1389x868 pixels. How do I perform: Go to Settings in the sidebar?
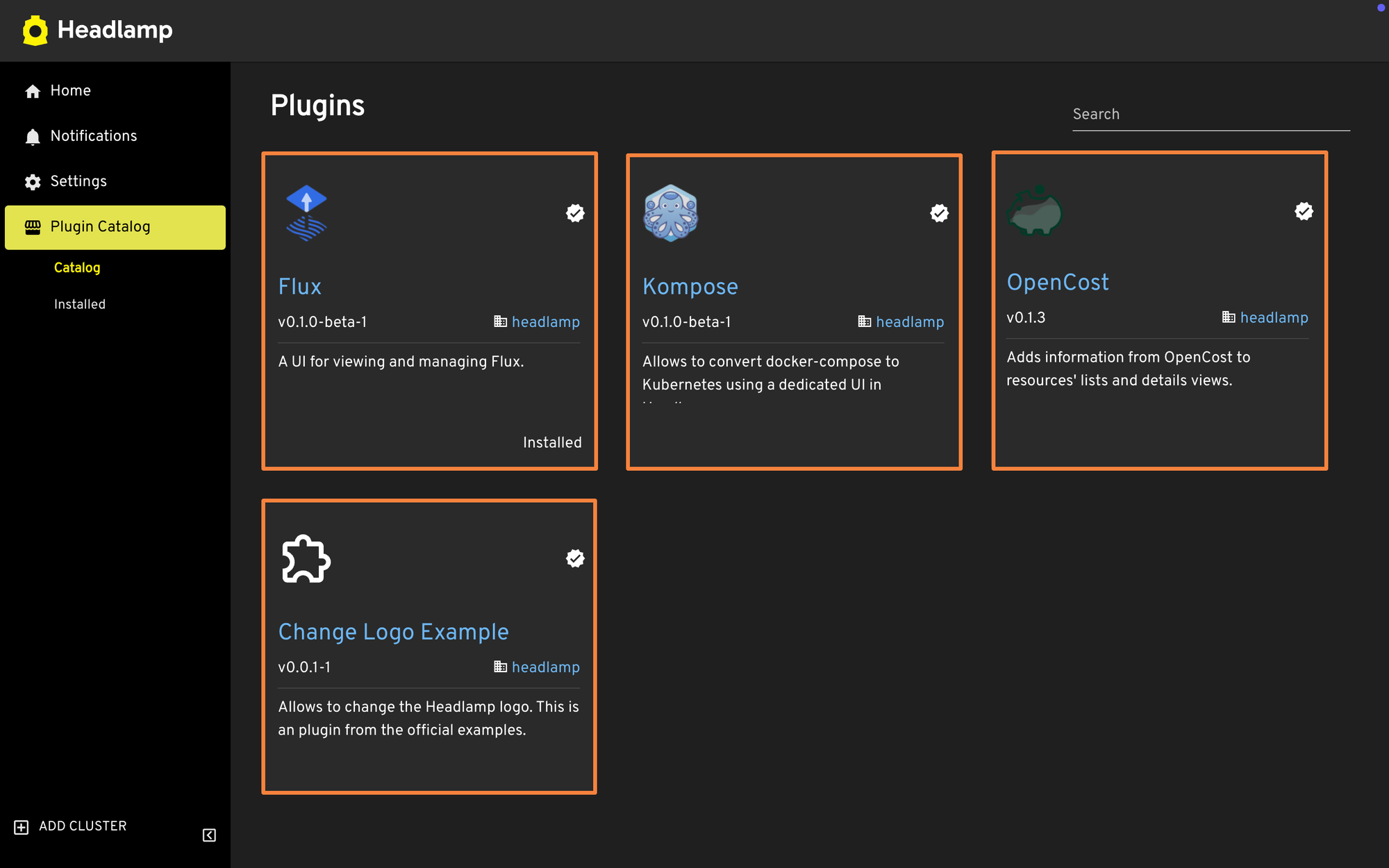pos(115,181)
